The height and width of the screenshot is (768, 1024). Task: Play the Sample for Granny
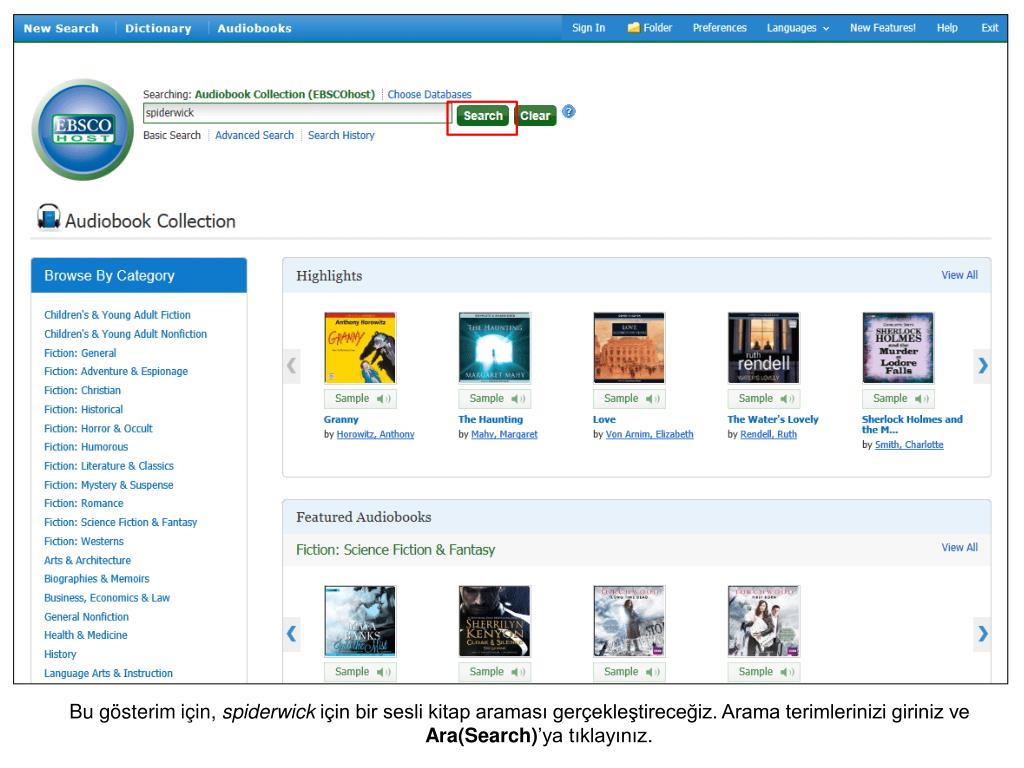tap(360, 398)
